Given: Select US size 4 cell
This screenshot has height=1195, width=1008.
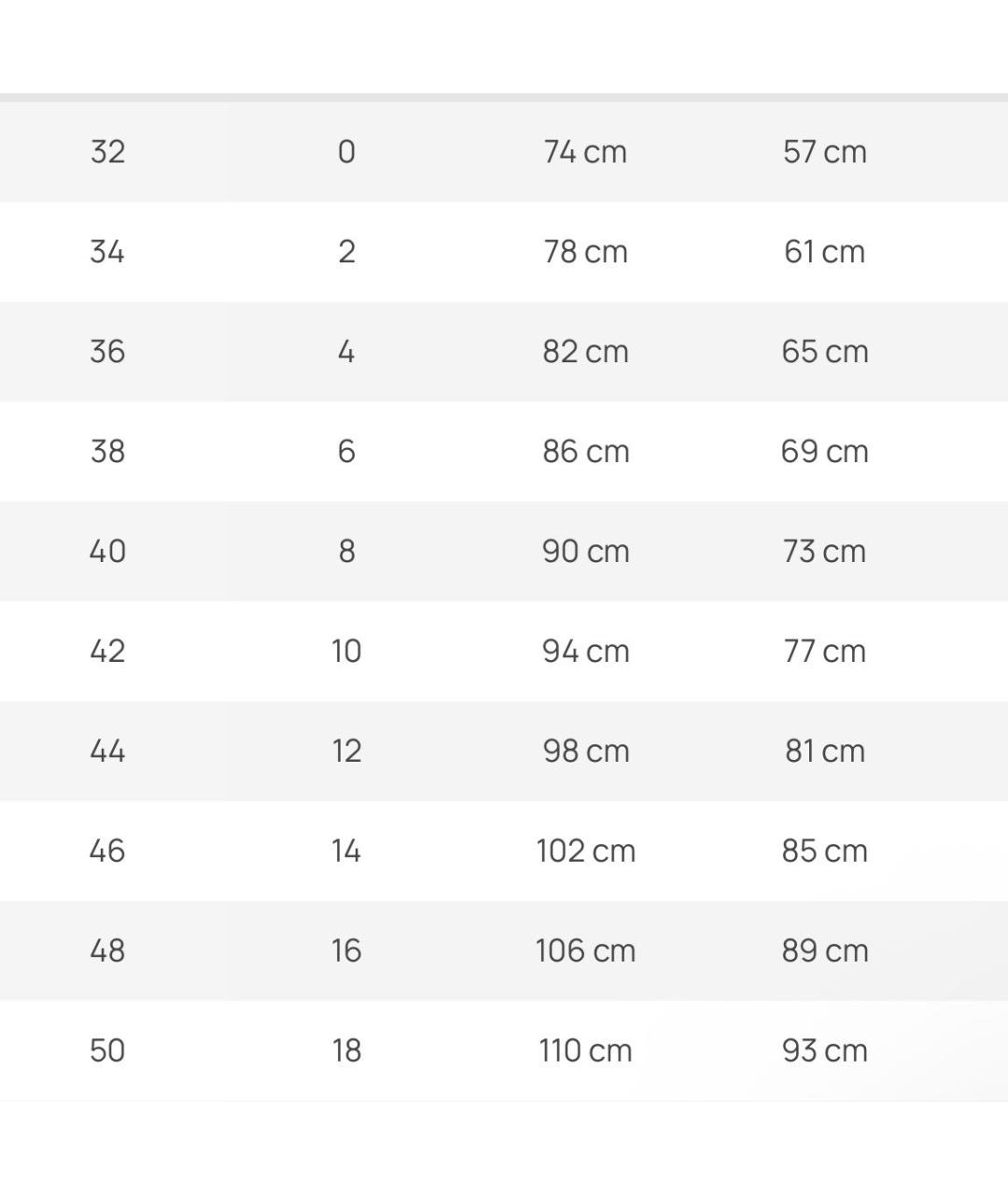Looking at the screenshot, I should coord(346,351).
